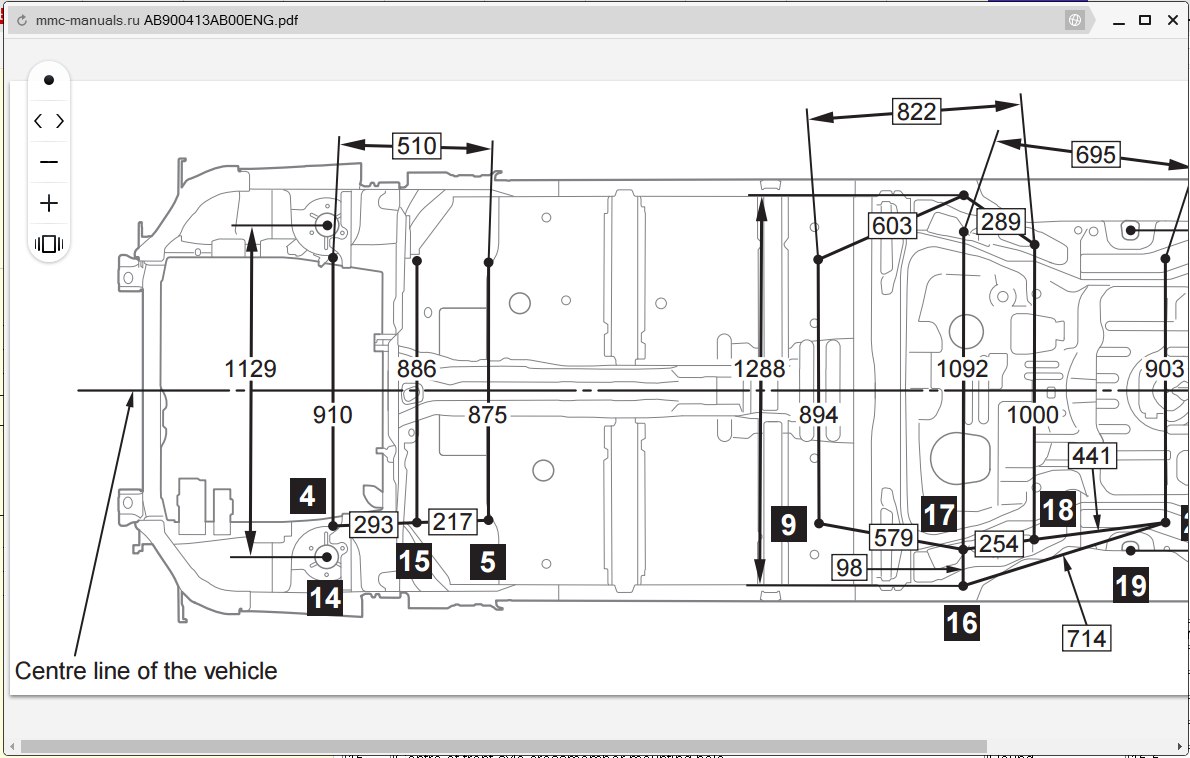Focus the mmc-manuals.ru address field
The width and height of the screenshot is (1190, 758).
500,20
